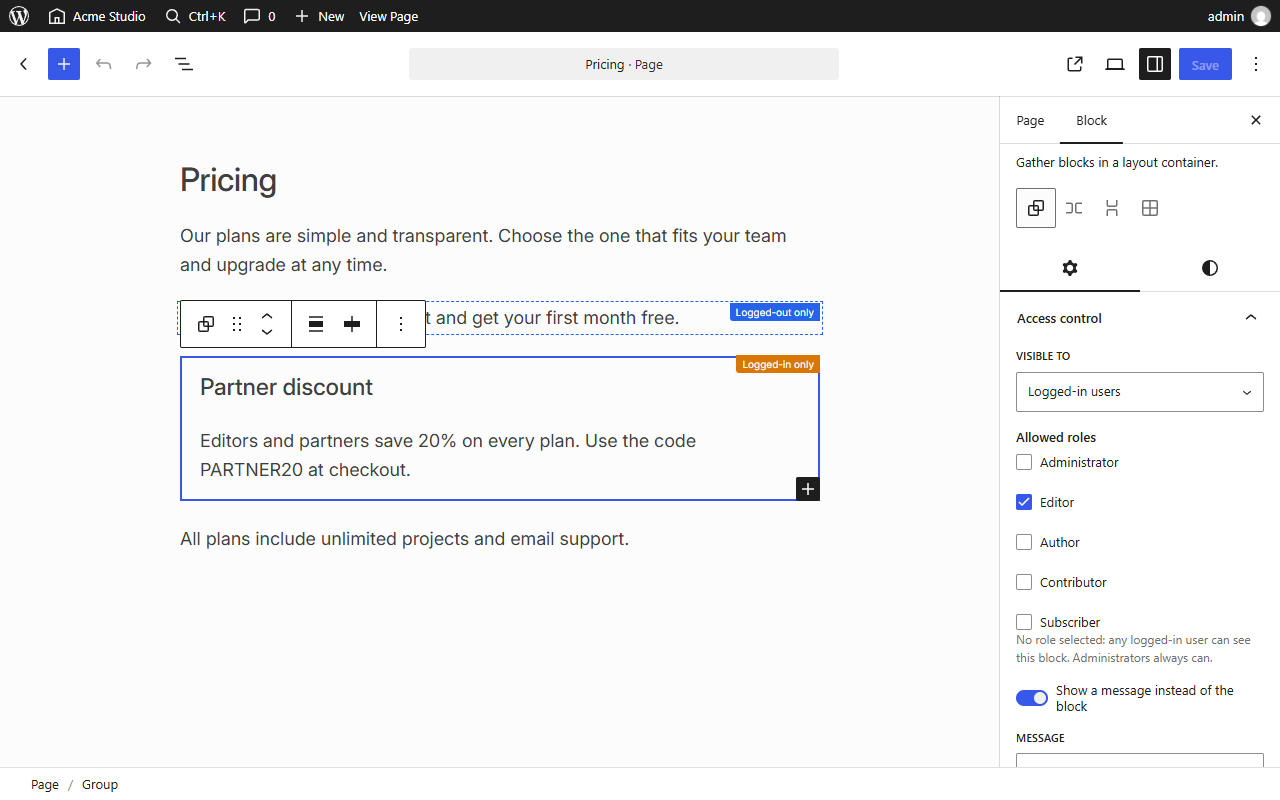Click the WordPress logo icon
This screenshot has width=1280, height=800.
[19, 16]
